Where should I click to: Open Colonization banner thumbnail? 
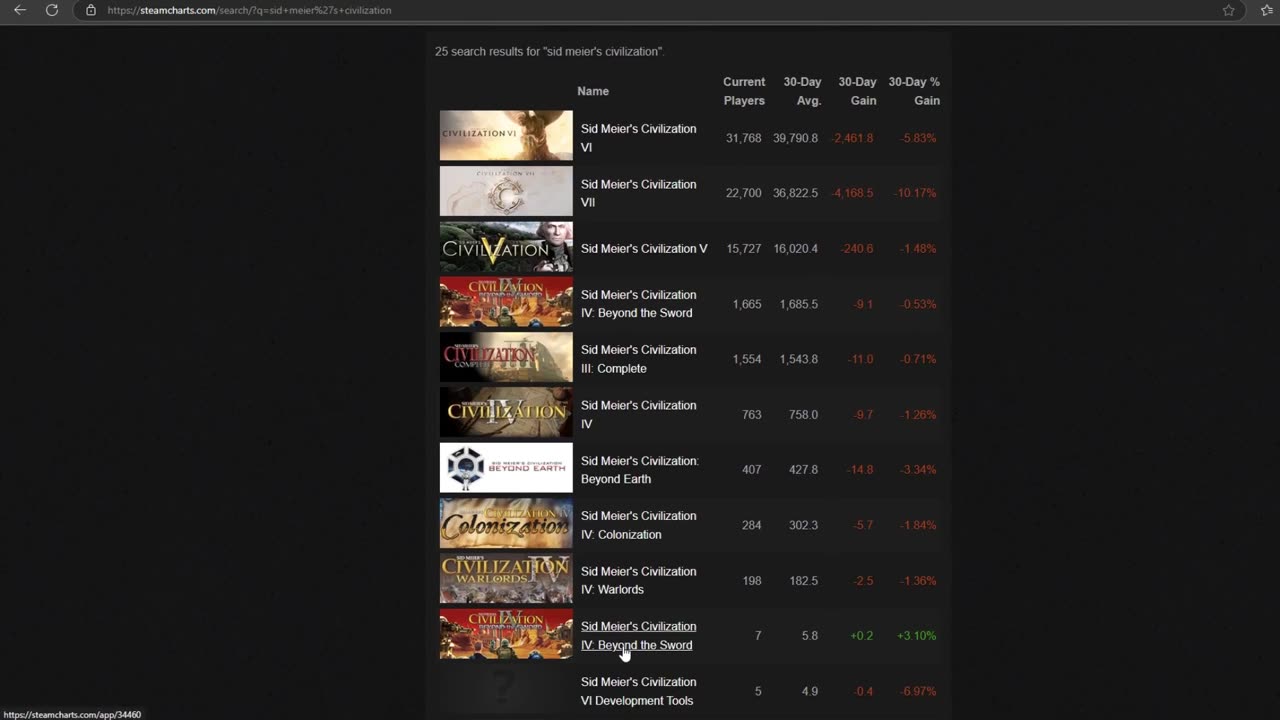pos(506,523)
